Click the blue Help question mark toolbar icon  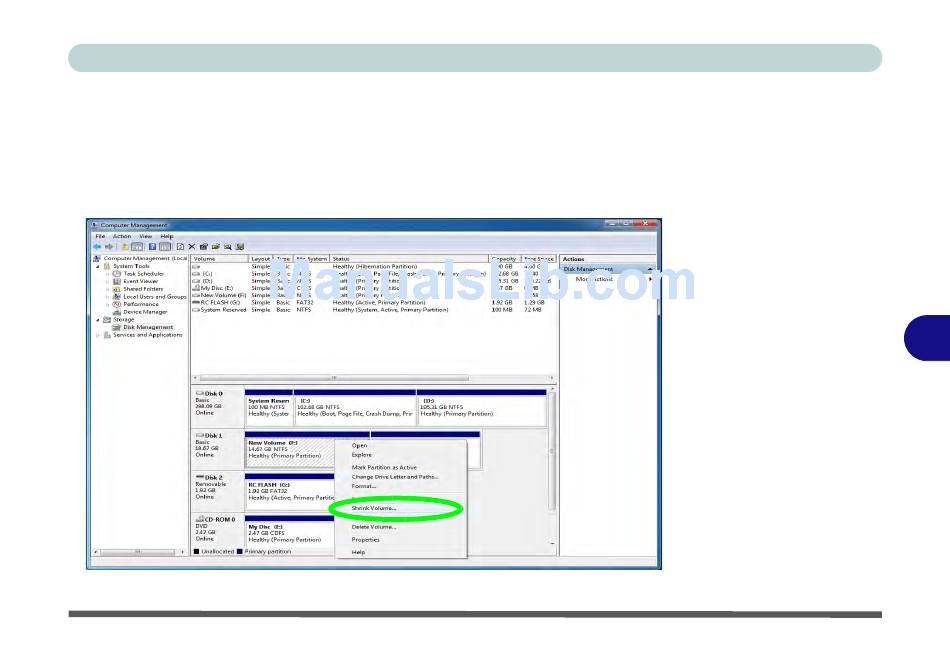pyautogui.click(x=152, y=247)
